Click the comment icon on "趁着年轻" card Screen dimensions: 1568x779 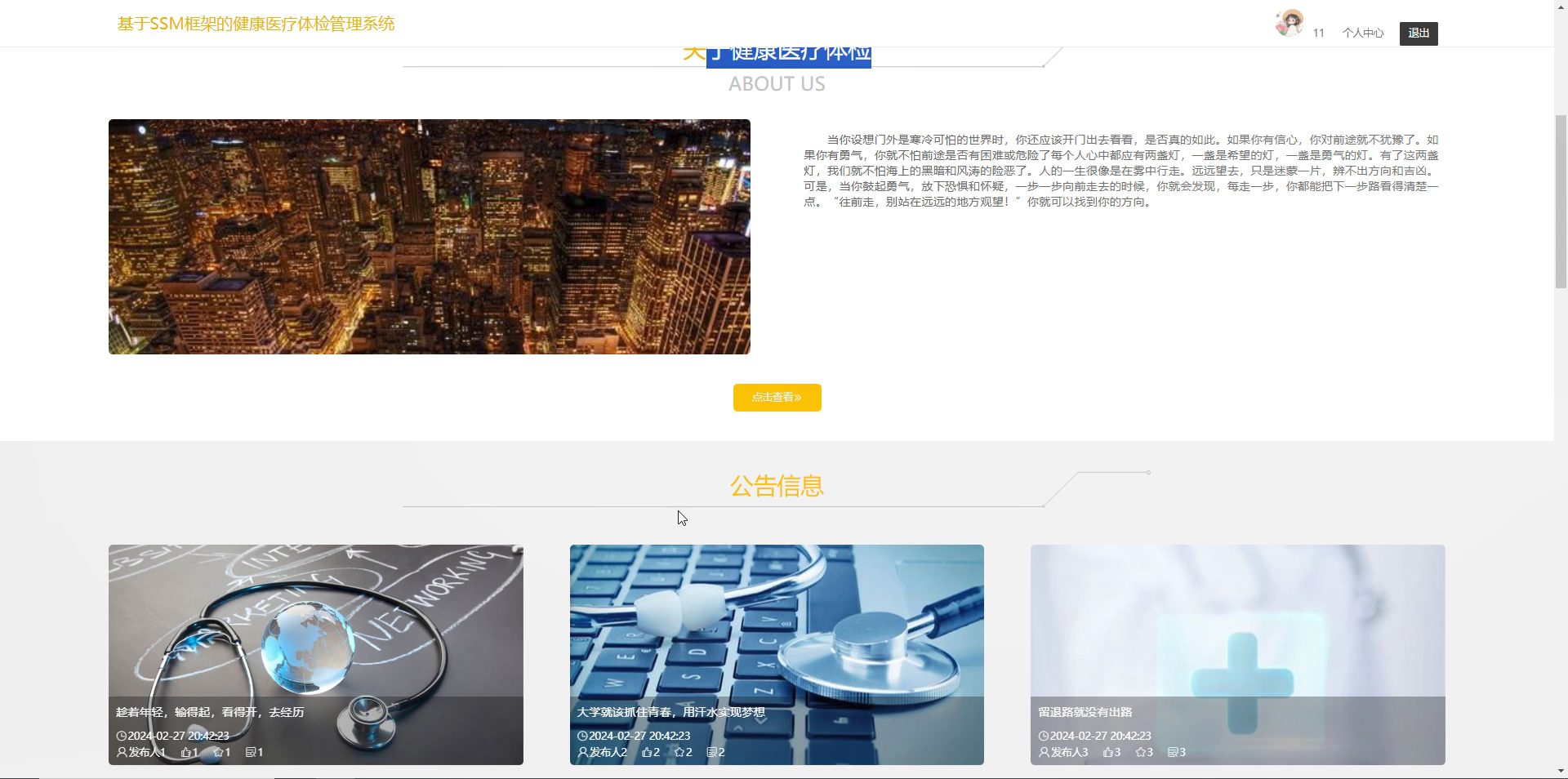[252, 752]
